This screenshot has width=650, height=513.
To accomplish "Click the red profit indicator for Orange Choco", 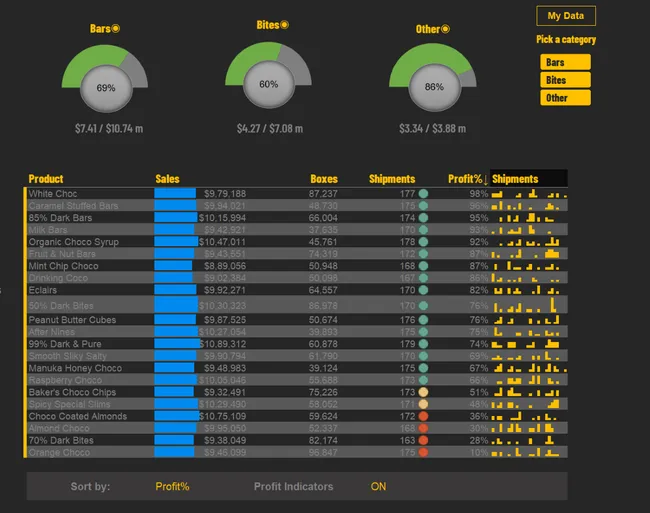I will [423, 452].
